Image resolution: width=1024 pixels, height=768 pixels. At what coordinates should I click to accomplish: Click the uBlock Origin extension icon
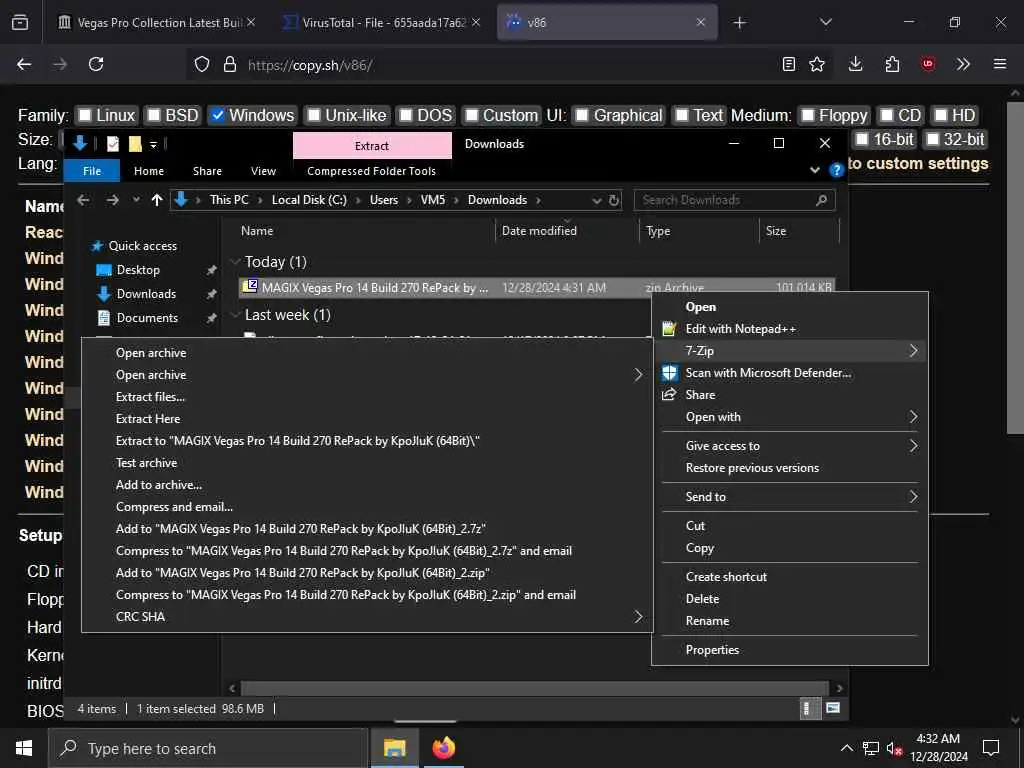tap(927, 64)
